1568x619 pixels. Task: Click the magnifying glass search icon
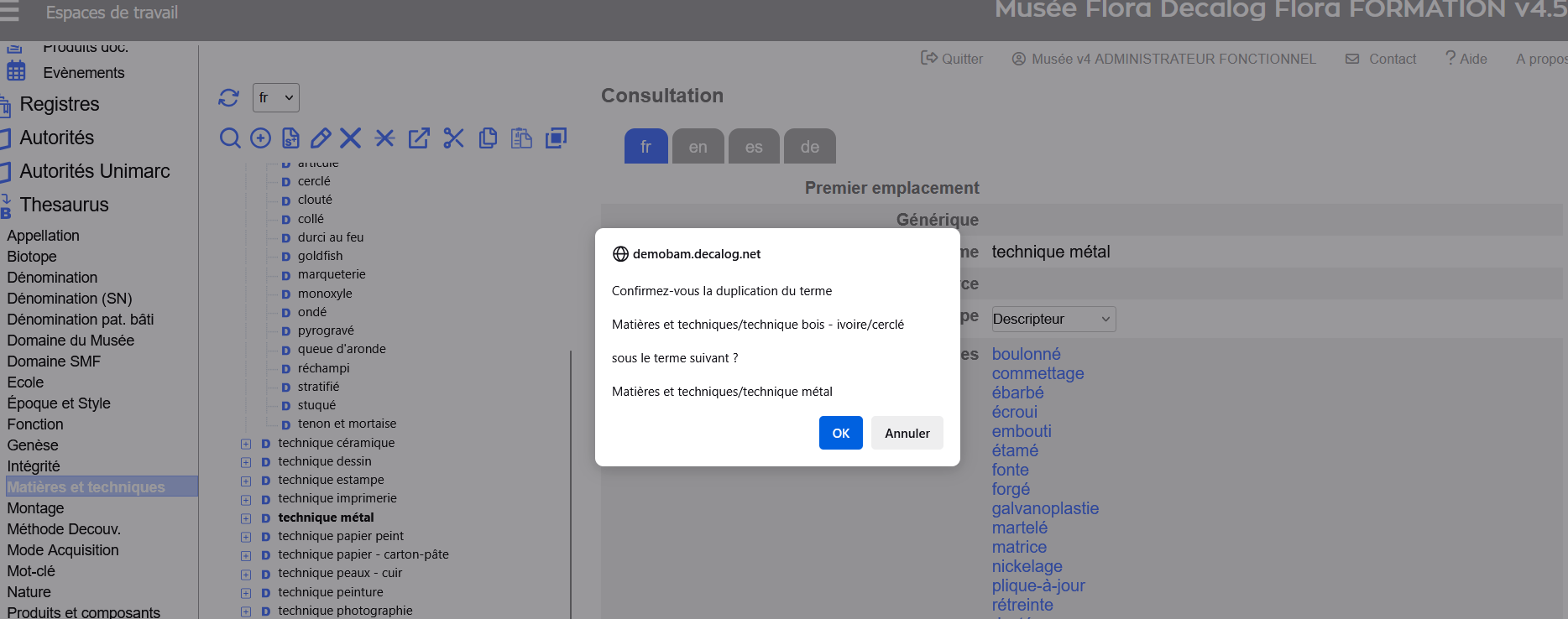pyautogui.click(x=230, y=138)
